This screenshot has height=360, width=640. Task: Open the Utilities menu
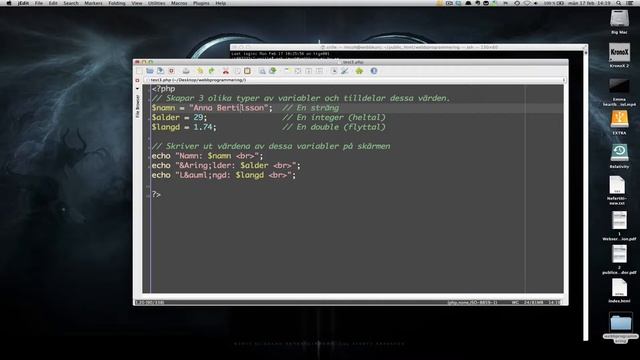157,3
